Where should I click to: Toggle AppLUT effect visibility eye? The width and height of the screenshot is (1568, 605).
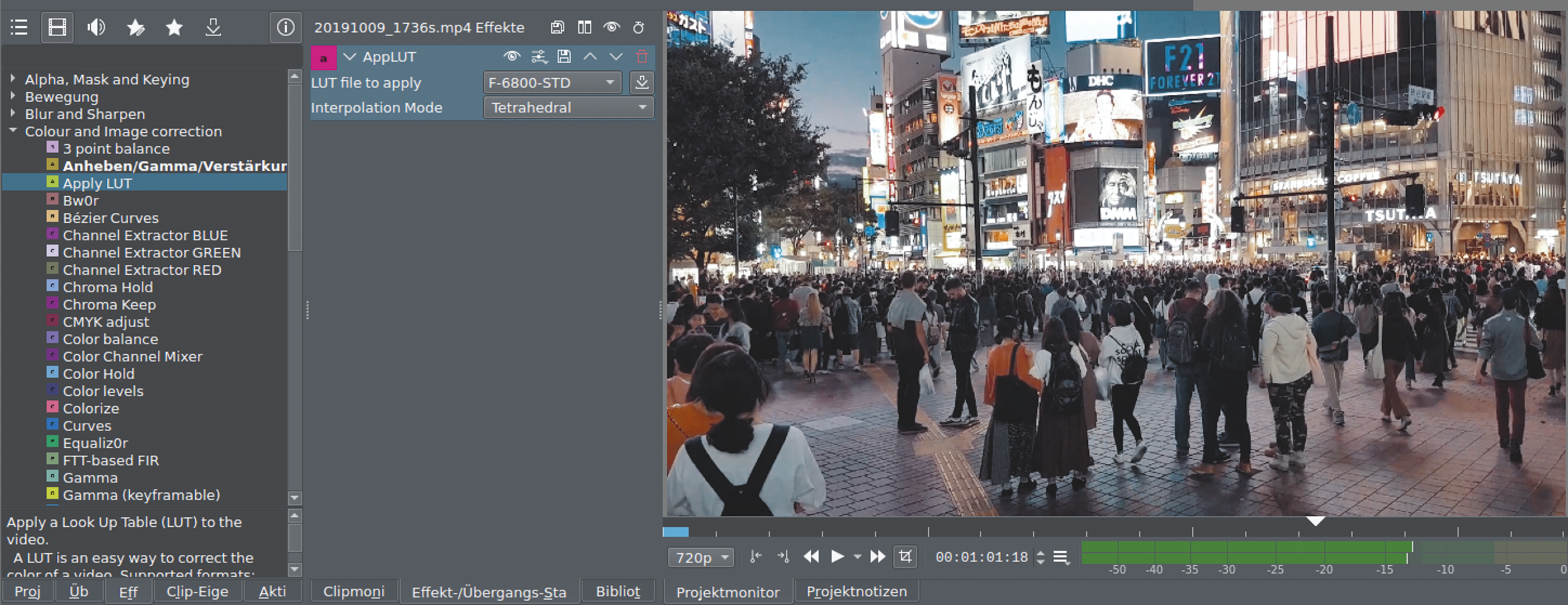pos(512,57)
